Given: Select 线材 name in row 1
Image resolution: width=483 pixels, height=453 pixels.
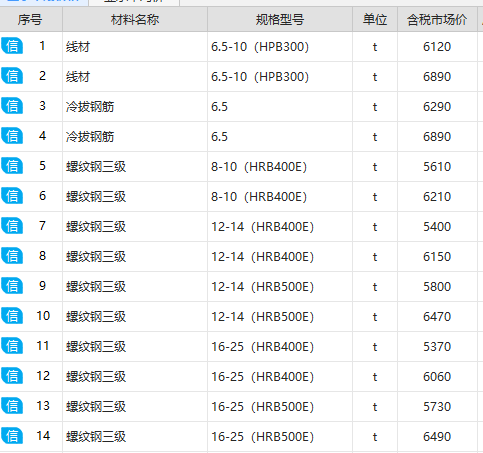Looking at the screenshot, I should (x=78, y=47).
